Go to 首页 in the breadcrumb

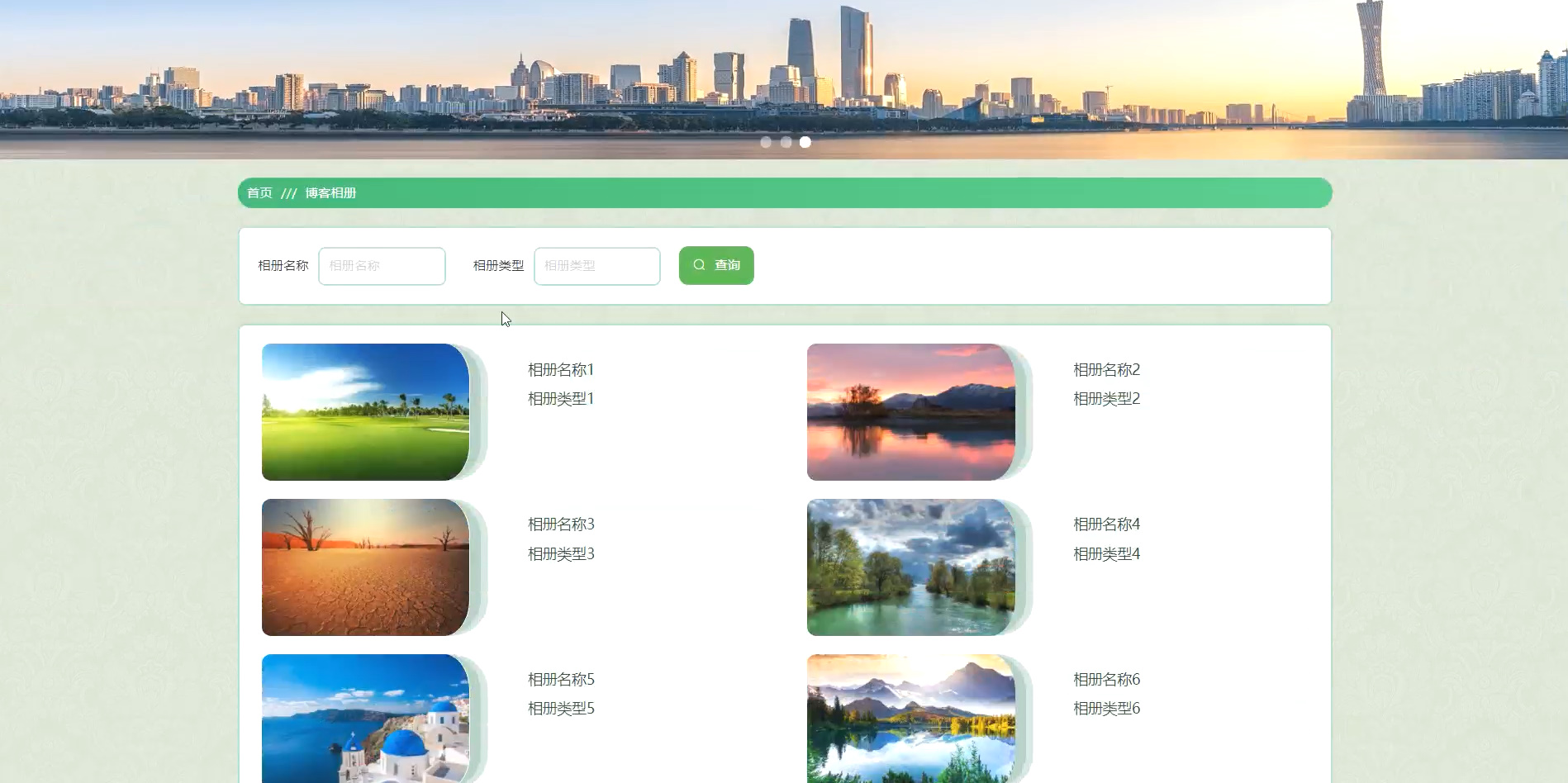259,192
